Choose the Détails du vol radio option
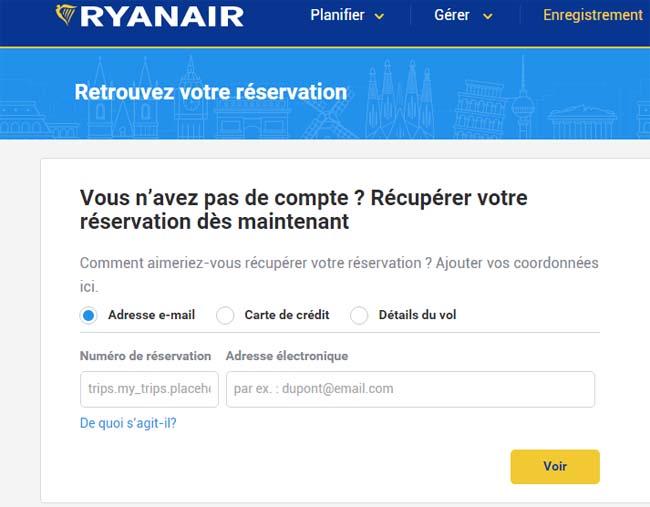The width and height of the screenshot is (650, 507). (359, 315)
